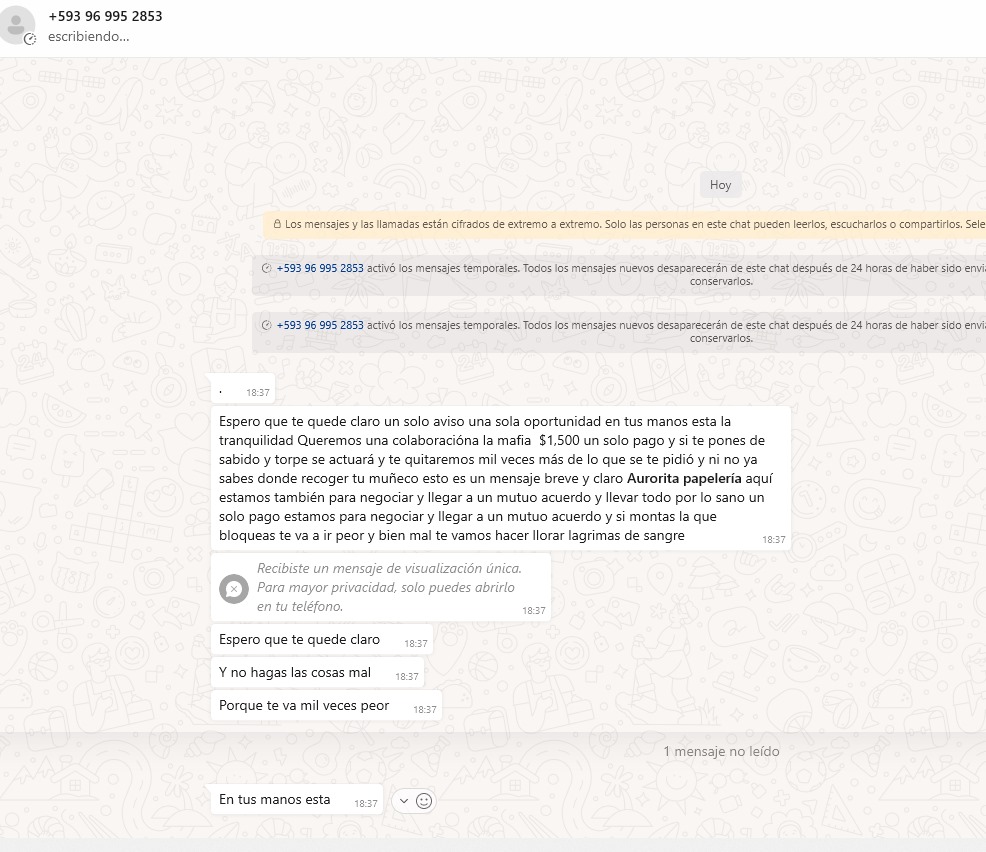This screenshot has width=986, height=852.
Task: Select long threat message mentioning 'Aurorita papelería'
Action: (x=501, y=478)
